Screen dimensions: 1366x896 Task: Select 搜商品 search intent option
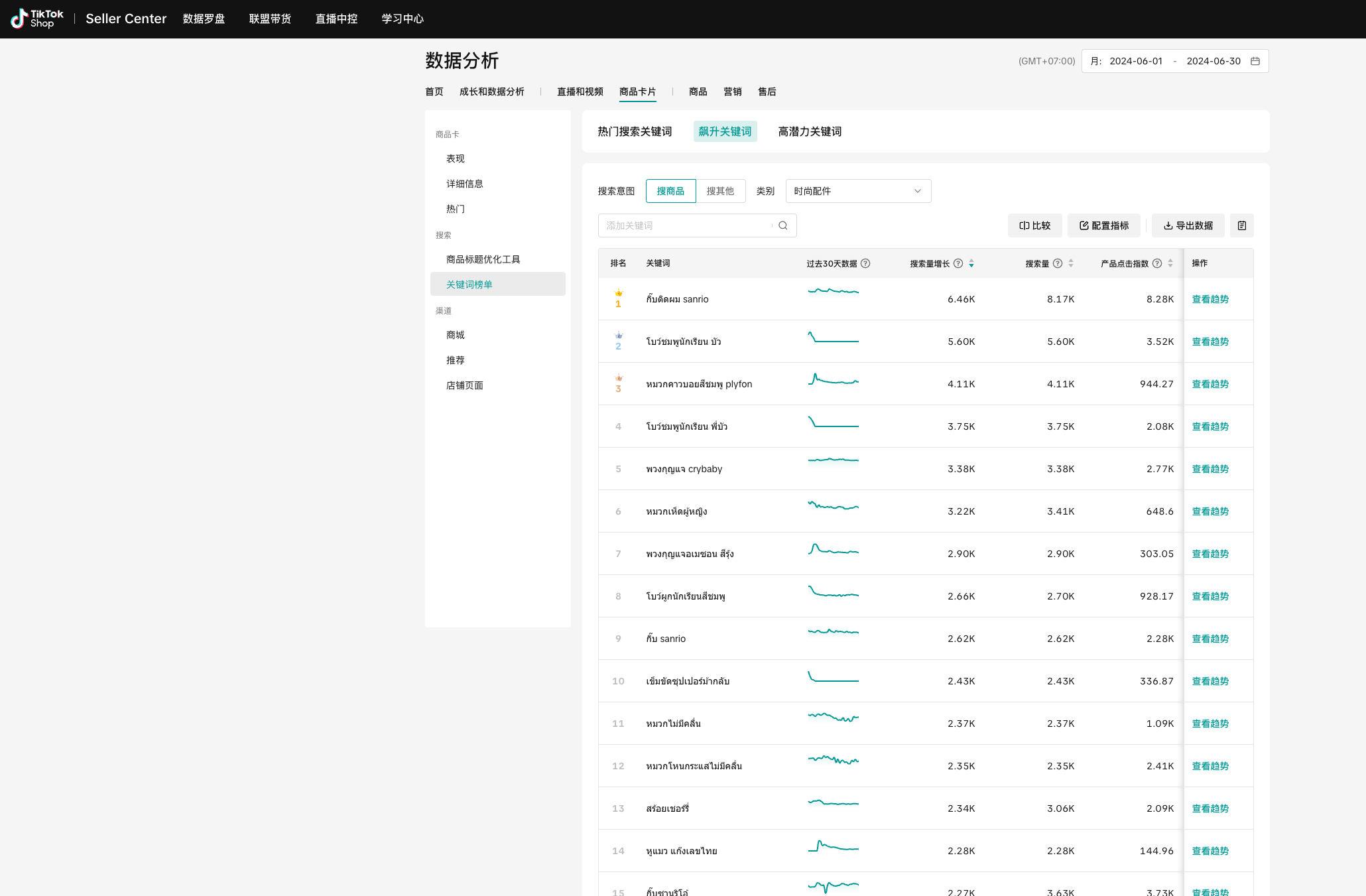[x=670, y=191]
